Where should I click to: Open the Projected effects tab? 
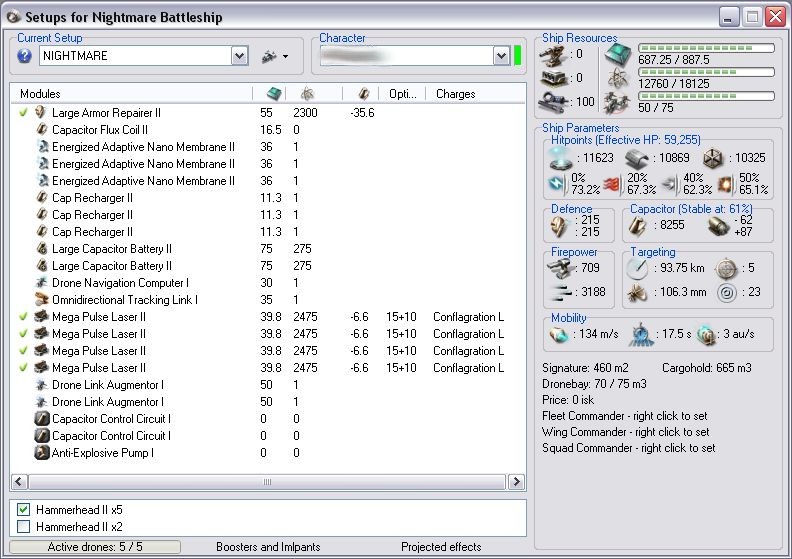(441, 547)
